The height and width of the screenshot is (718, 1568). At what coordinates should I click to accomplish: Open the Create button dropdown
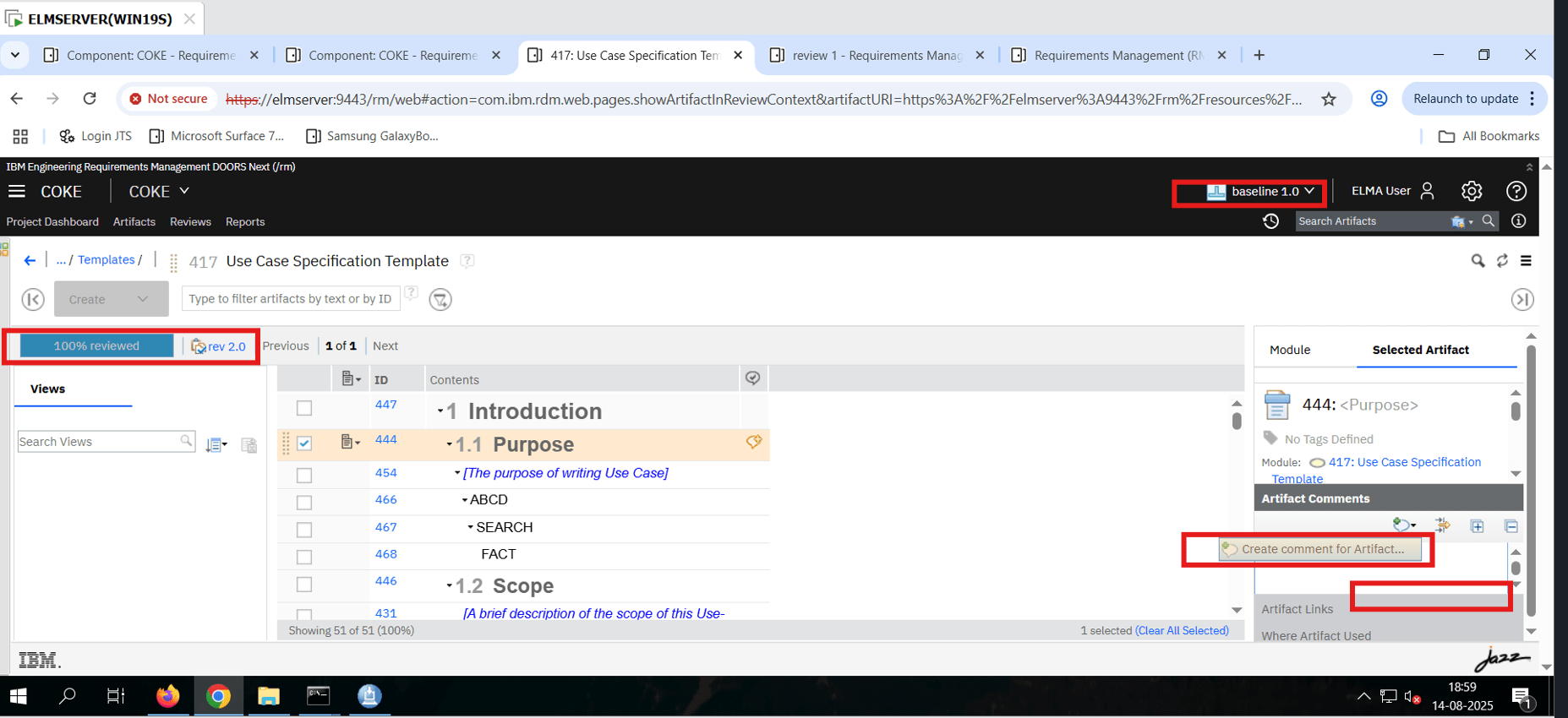[x=111, y=299]
